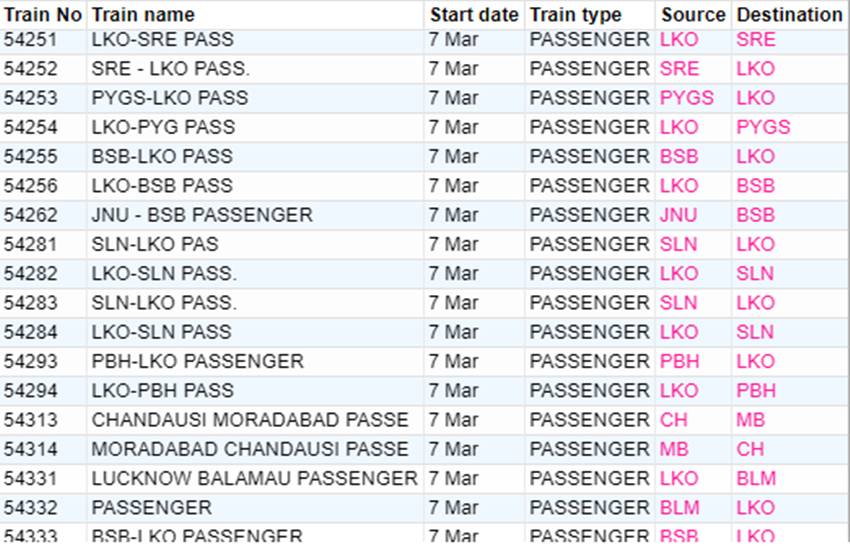Select the JNU - BSB PASSENGER train name

pyautogui.click(x=202, y=215)
